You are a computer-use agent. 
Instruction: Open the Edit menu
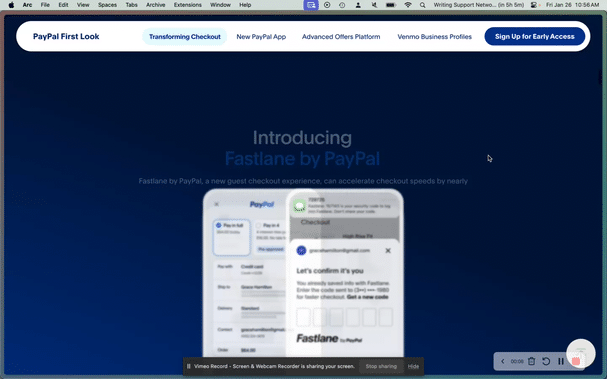[x=63, y=5]
